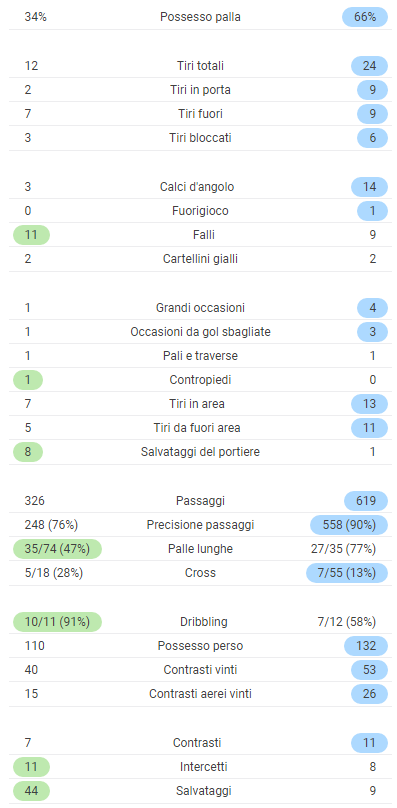Click the green Falli value 11
This screenshot has width=397, height=808.
(31, 235)
